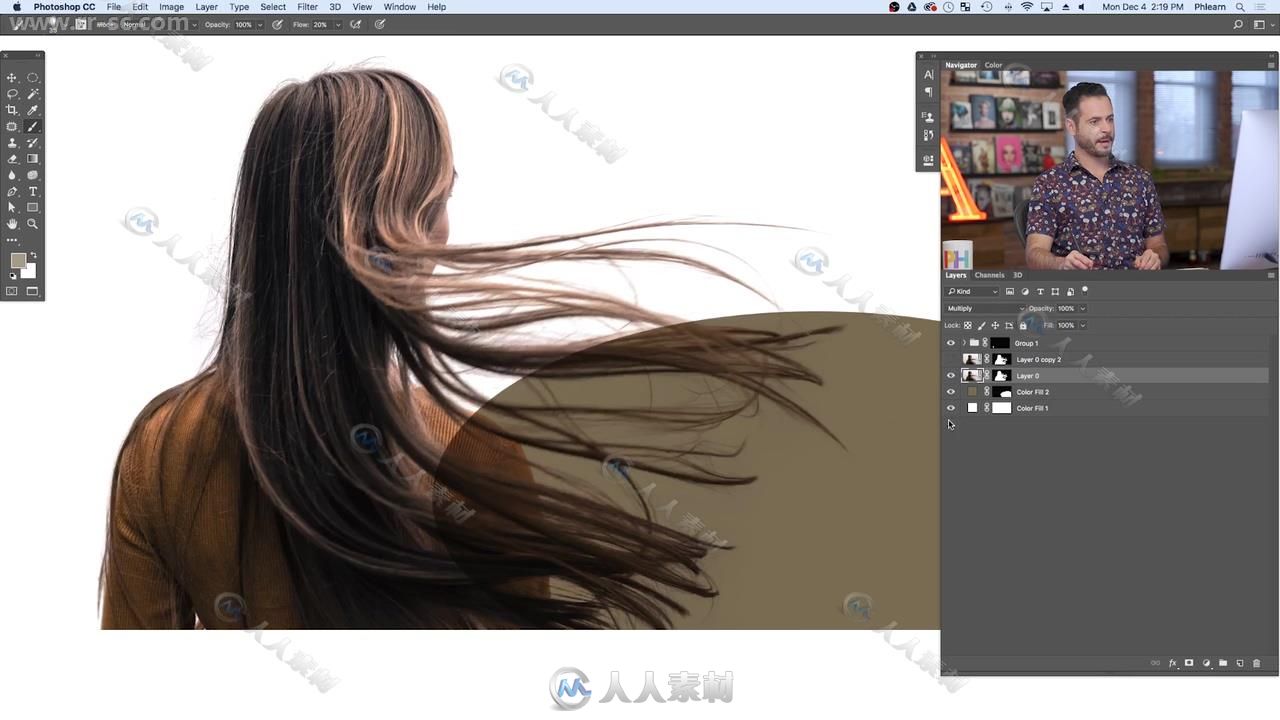Click the create new group folder icon

pyautogui.click(x=1223, y=663)
